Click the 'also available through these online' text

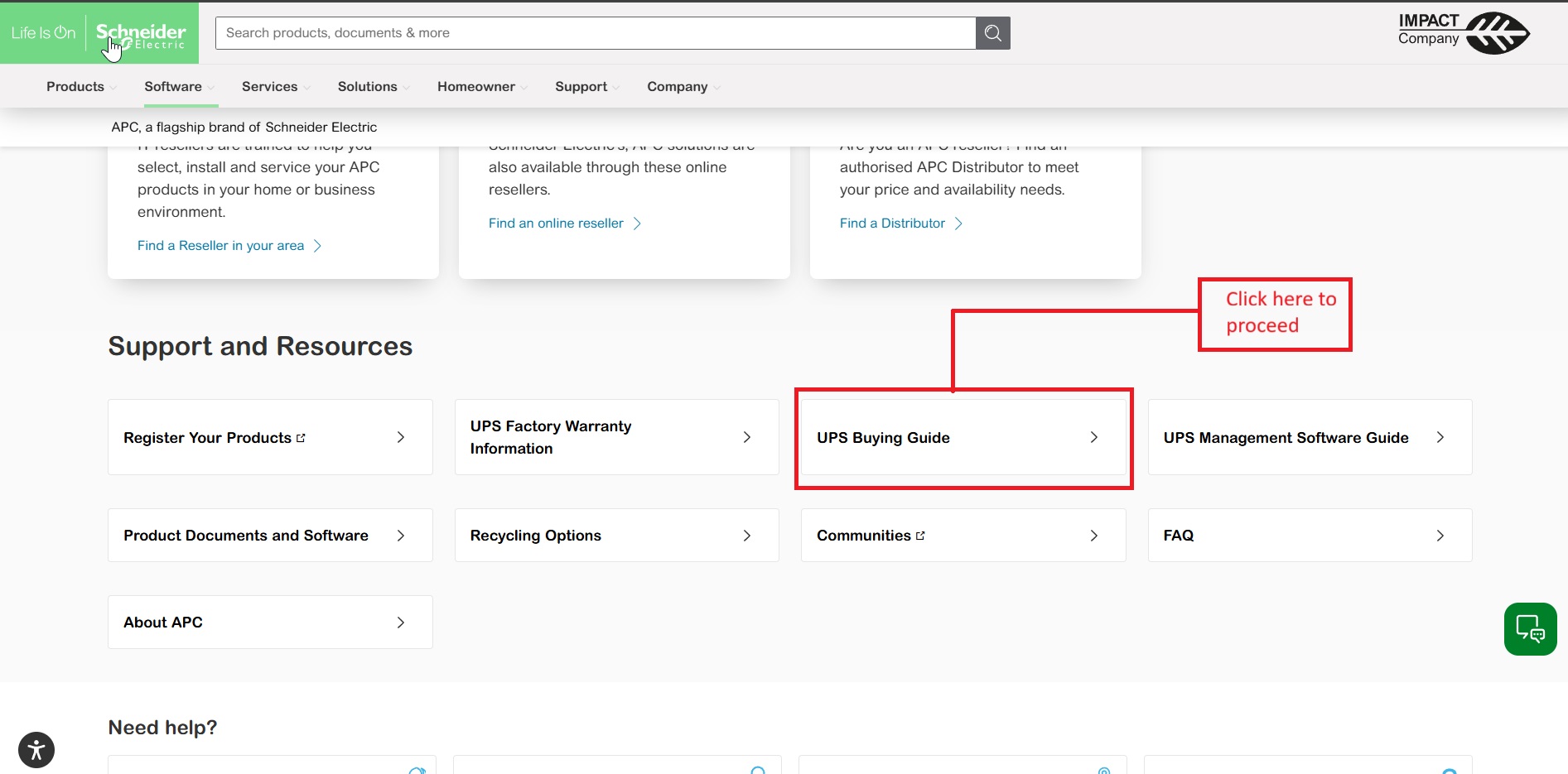(x=607, y=167)
